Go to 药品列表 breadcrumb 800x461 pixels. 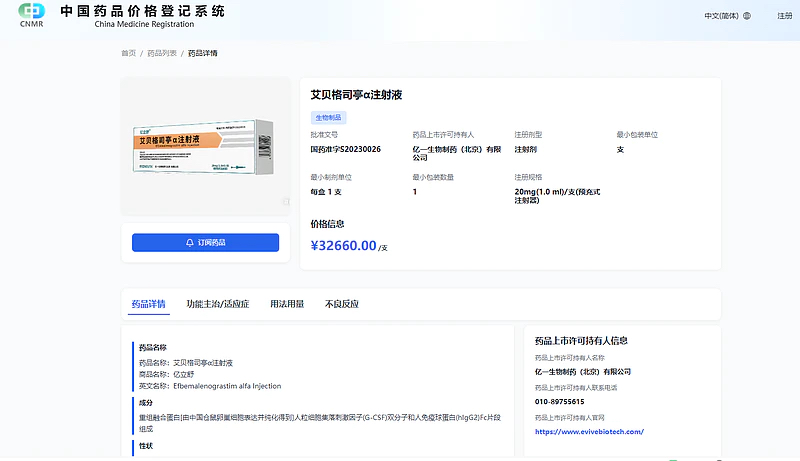click(162, 53)
